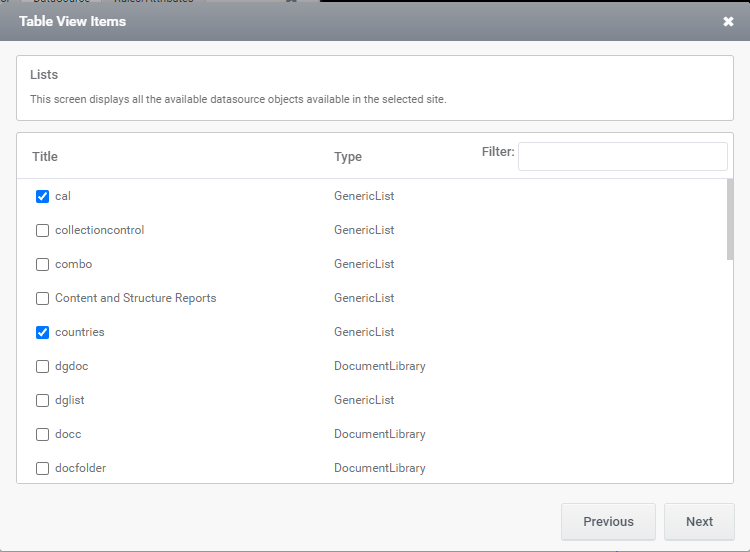
Task: Click the 'countries' title text
Action: (80, 332)
